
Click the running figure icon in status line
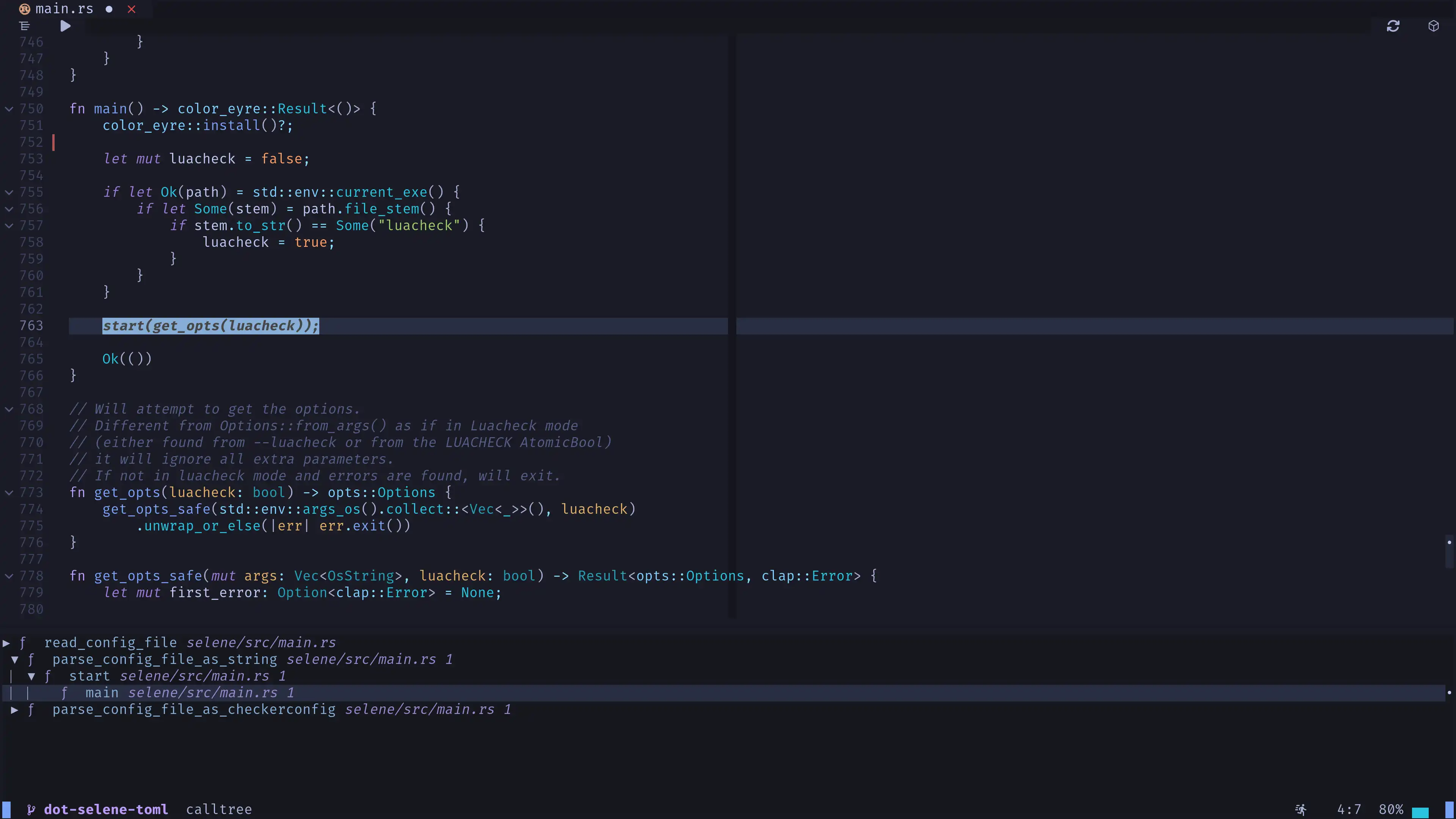(1301, 810)
